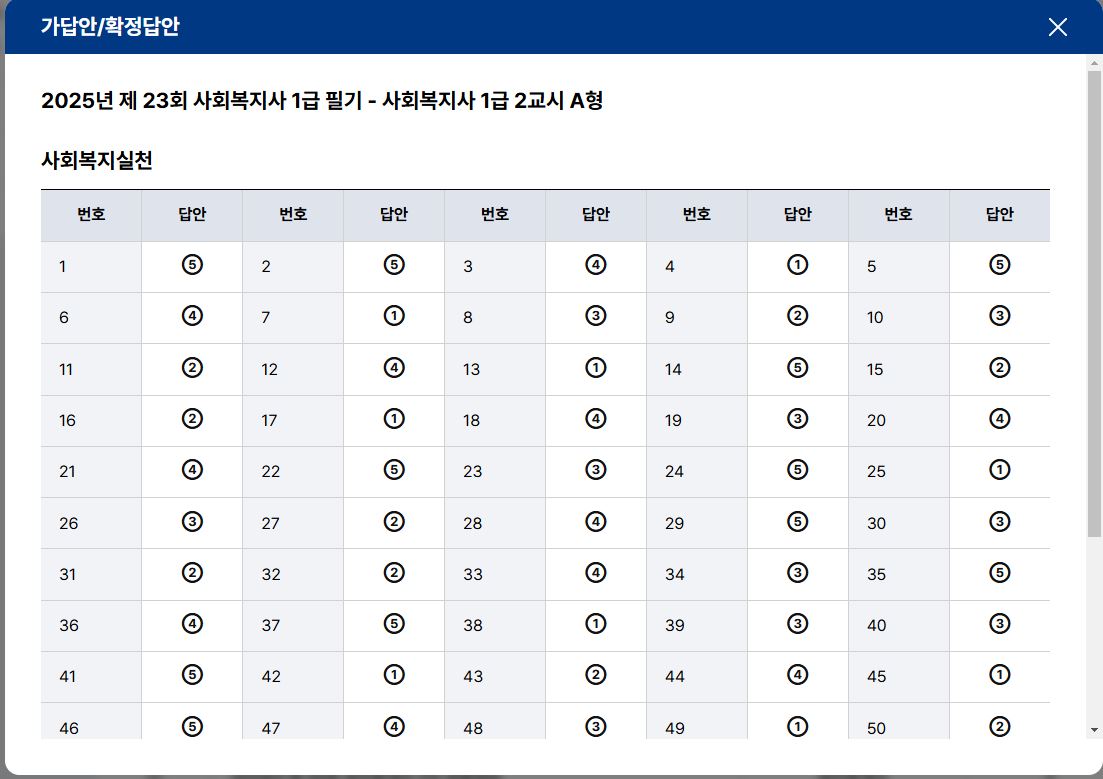Close the 가답안/확정답안 dialog

click(1057, 27)
